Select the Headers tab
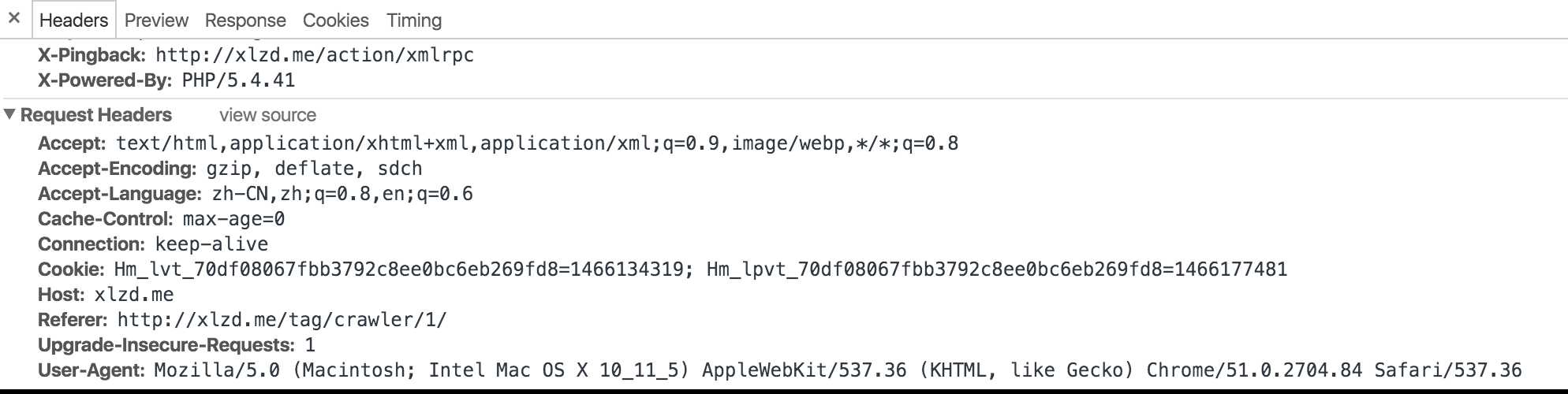 click(73, 20)
